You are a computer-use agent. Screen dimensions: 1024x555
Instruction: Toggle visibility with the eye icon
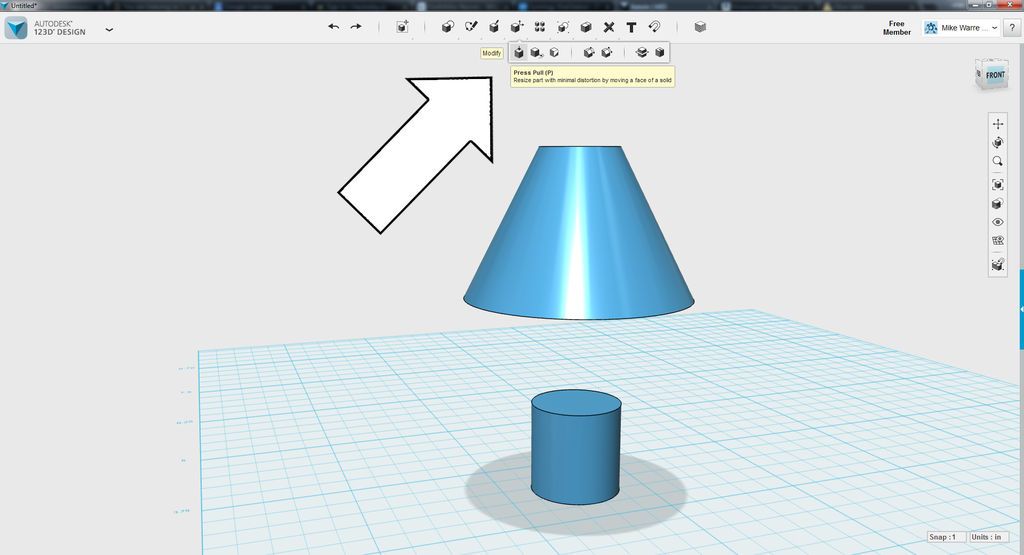coord(997,222)
